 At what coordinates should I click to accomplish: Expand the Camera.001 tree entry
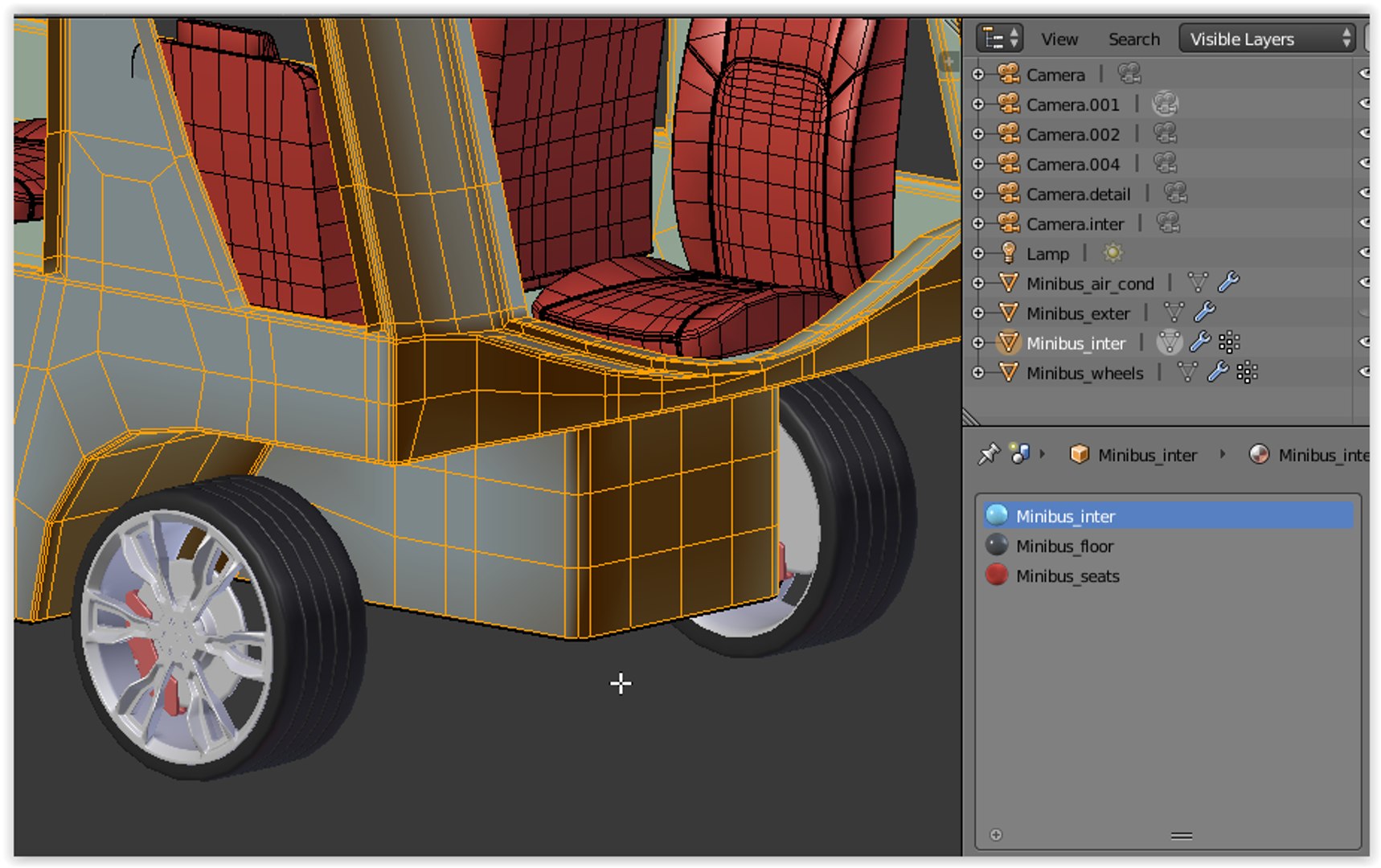click(x=978, y=104)
